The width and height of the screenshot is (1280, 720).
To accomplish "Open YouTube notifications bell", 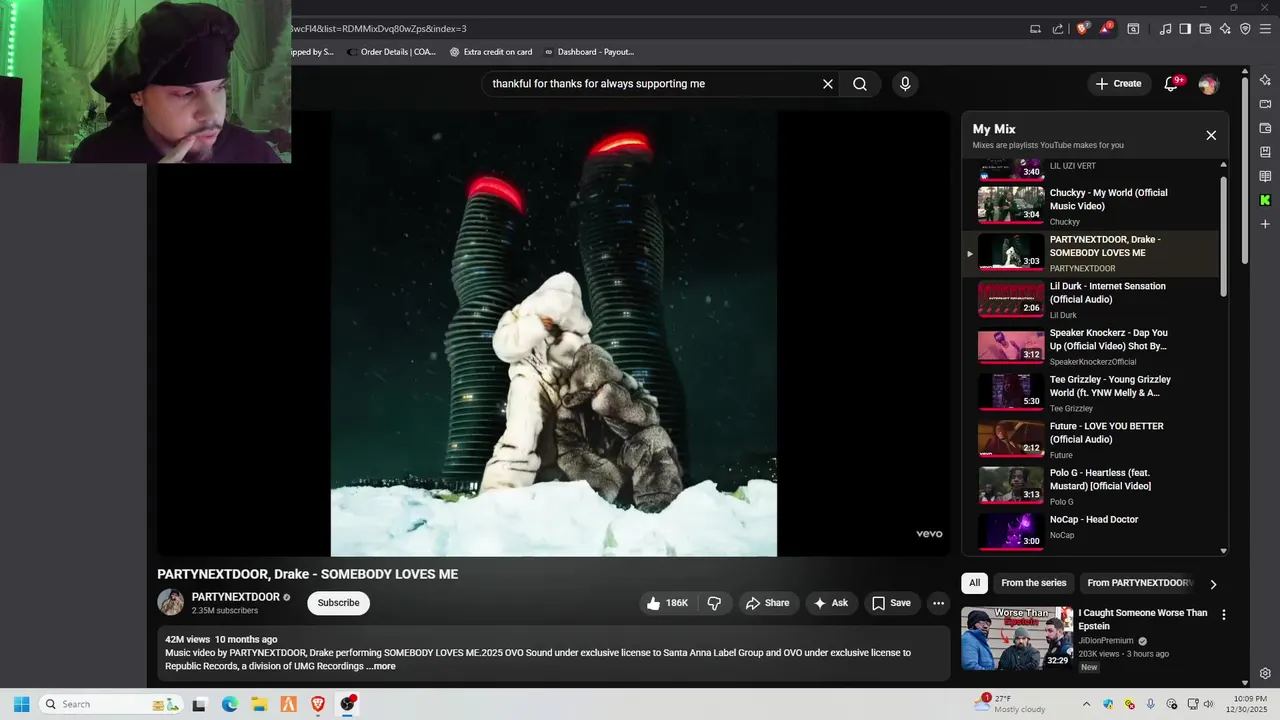I will pos(1171,84).
